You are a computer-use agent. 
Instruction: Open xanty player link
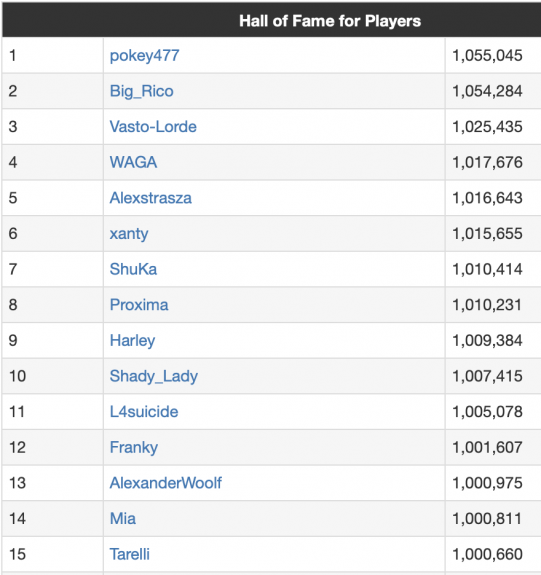129,234
